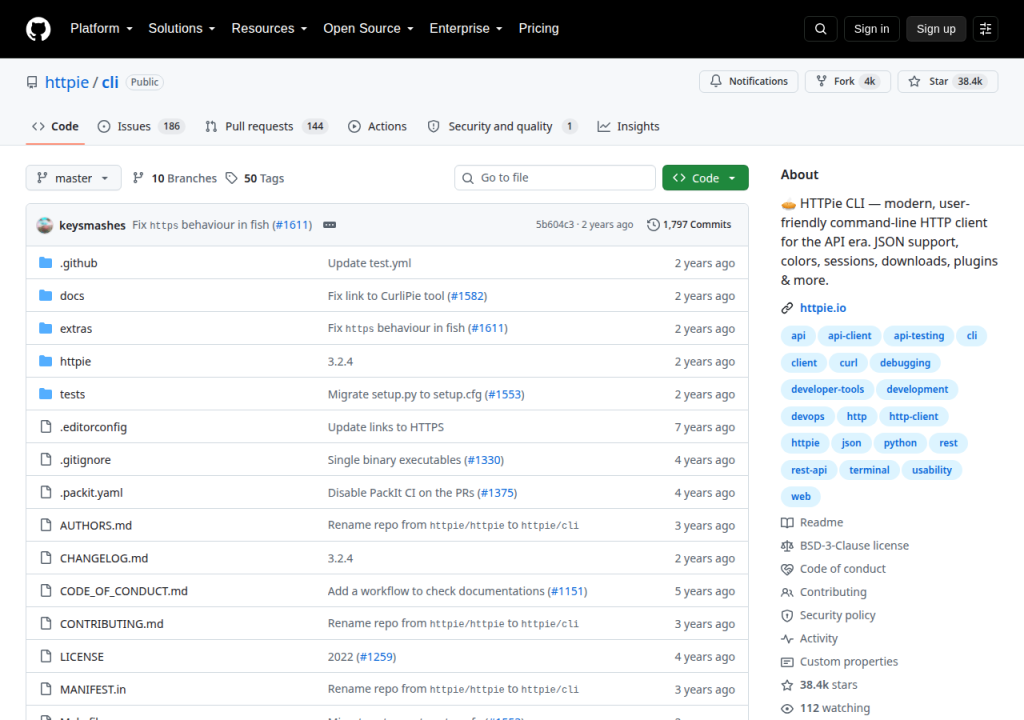This screenshot has height=720, width=1024.
Task: Switch to the Insights tab
Action: pos(628,126)
